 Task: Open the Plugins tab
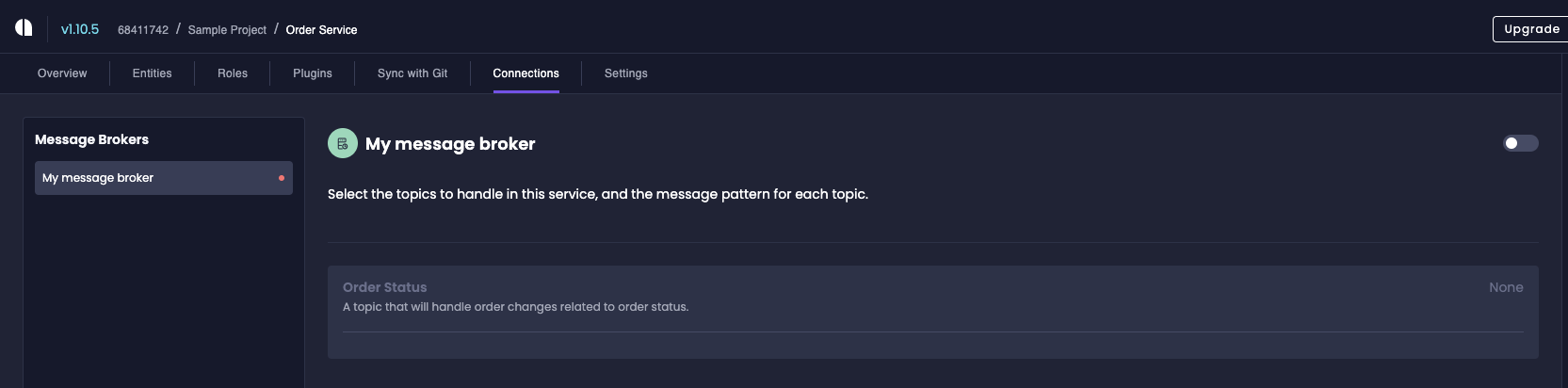(x=313, y=73)
